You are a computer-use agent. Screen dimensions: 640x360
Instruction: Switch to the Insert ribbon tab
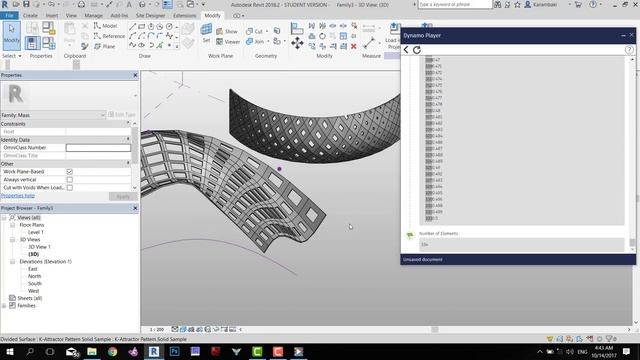52,16
